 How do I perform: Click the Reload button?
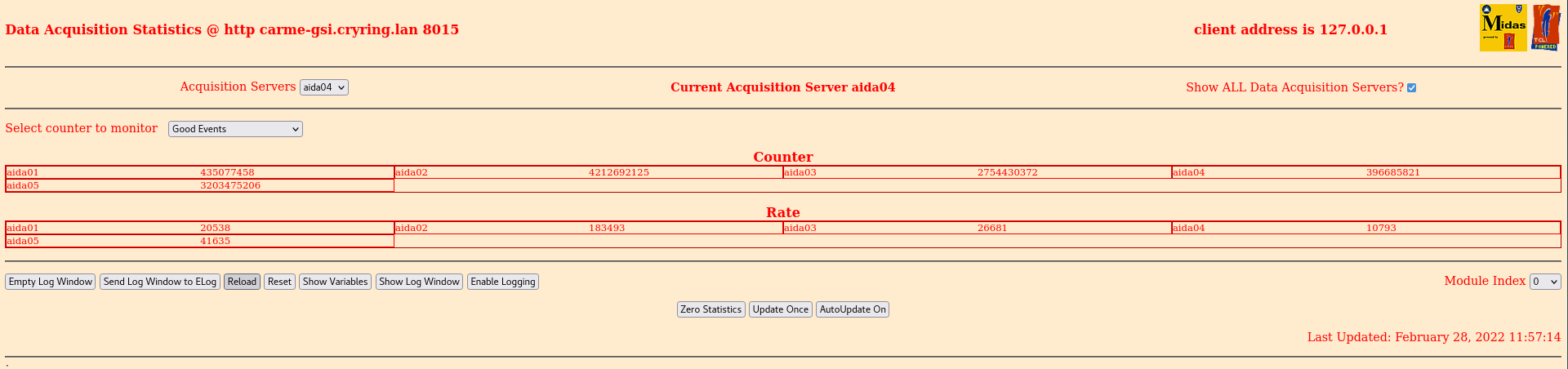tap(242, 282)
